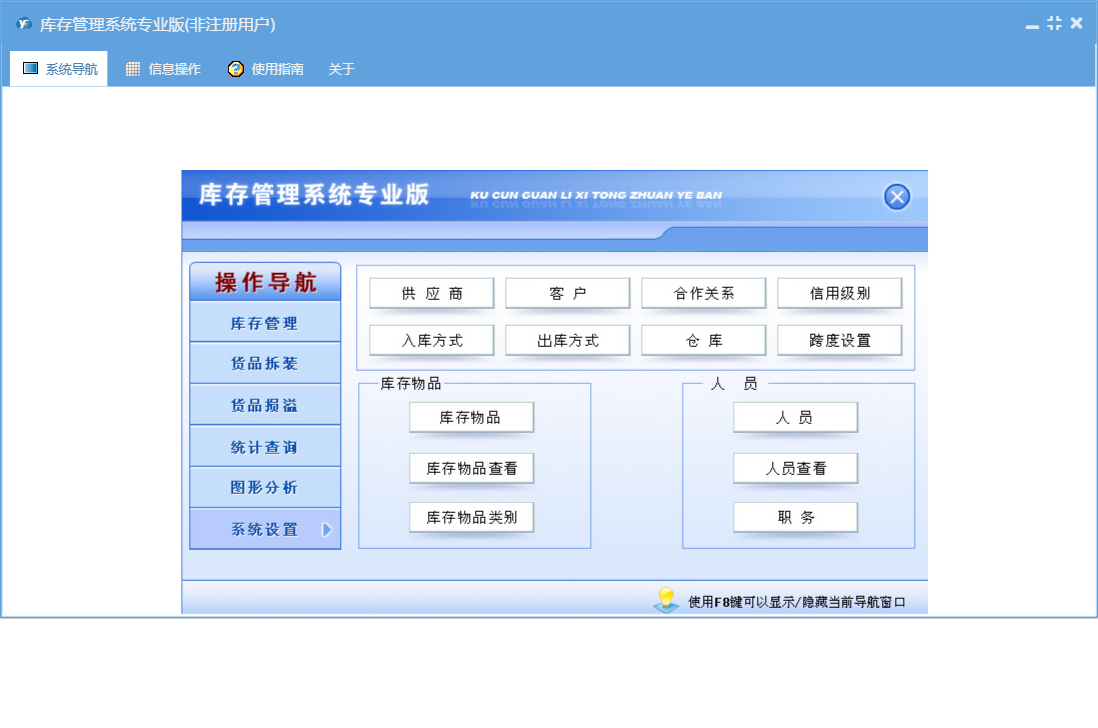Close the navigation panel with round X icon
Image resolution: width=1098 pixels, height=728 pixels.
897,197
